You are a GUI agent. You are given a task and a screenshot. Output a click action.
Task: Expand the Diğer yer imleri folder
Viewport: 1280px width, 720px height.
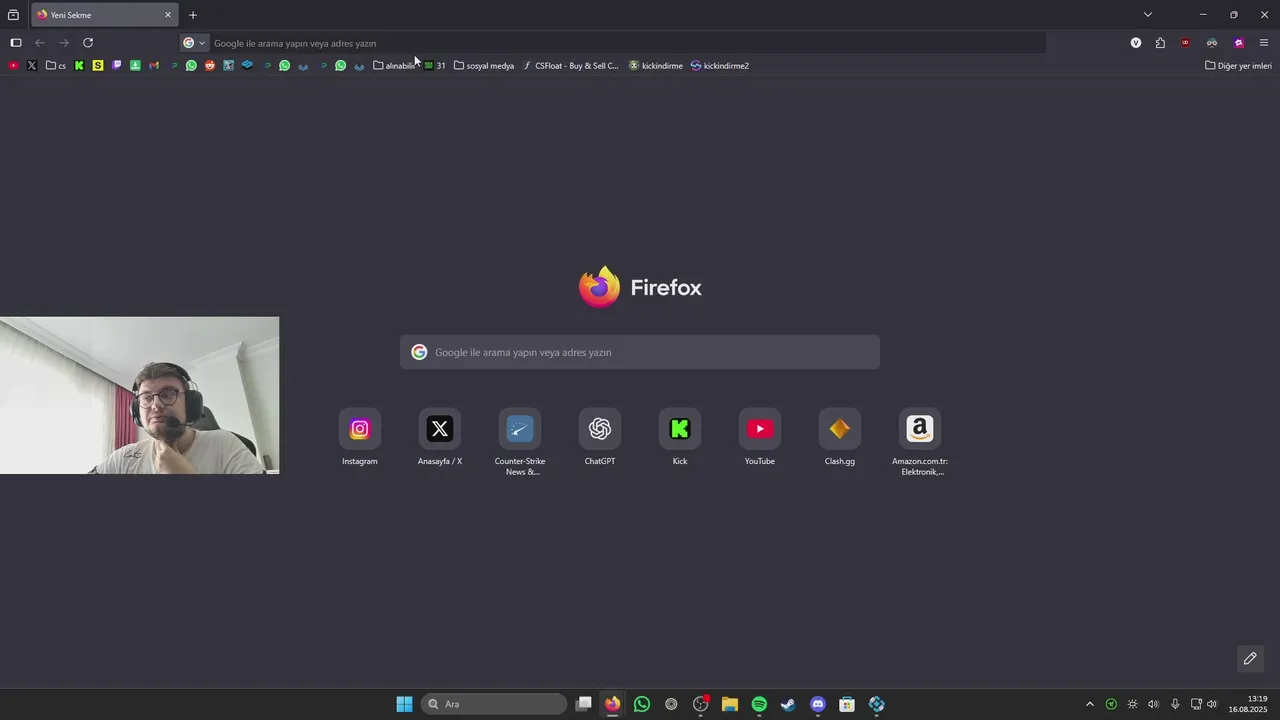coord(1238,66)
